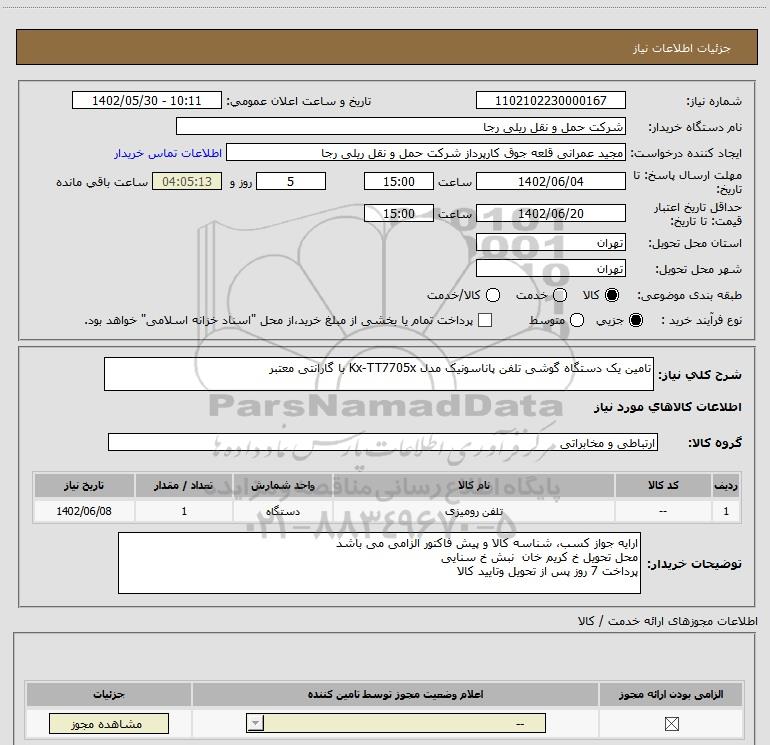Viewport: 770px width, 745px height.
Task: Click the remaining days field showing 5
Action: click(291, 181)
